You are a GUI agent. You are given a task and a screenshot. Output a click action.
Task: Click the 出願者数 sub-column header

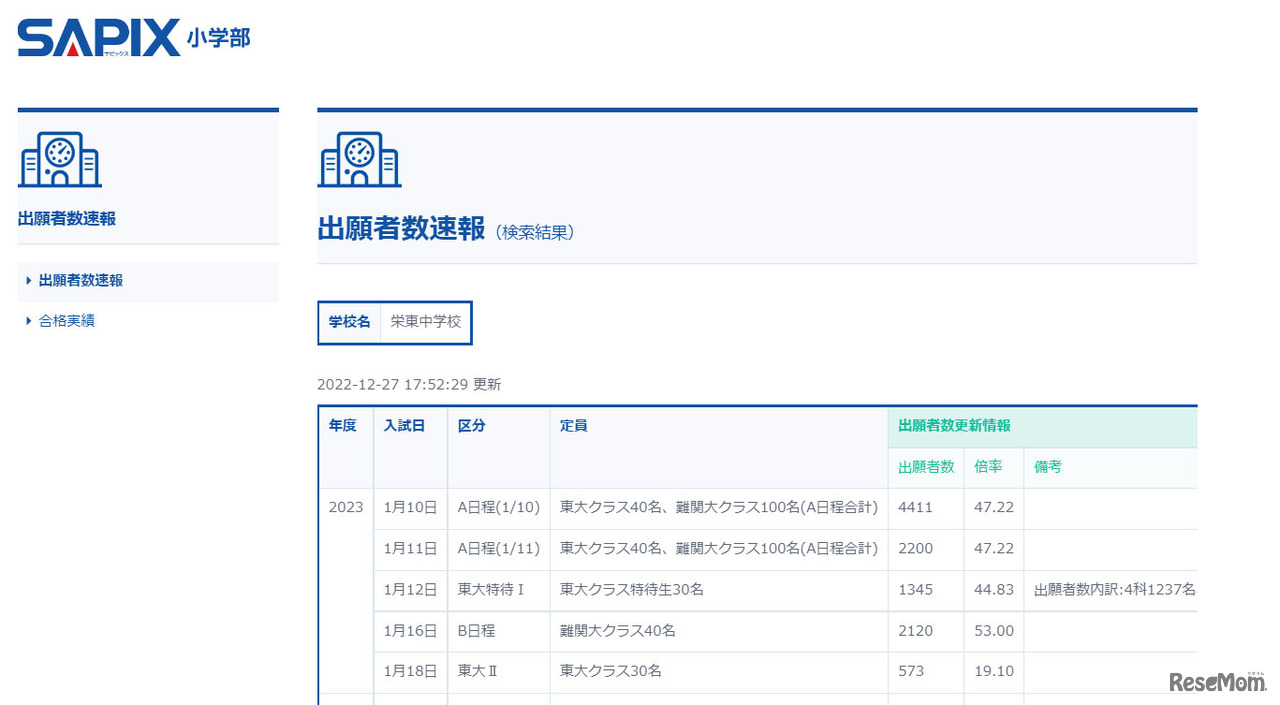tap(926, 467)
